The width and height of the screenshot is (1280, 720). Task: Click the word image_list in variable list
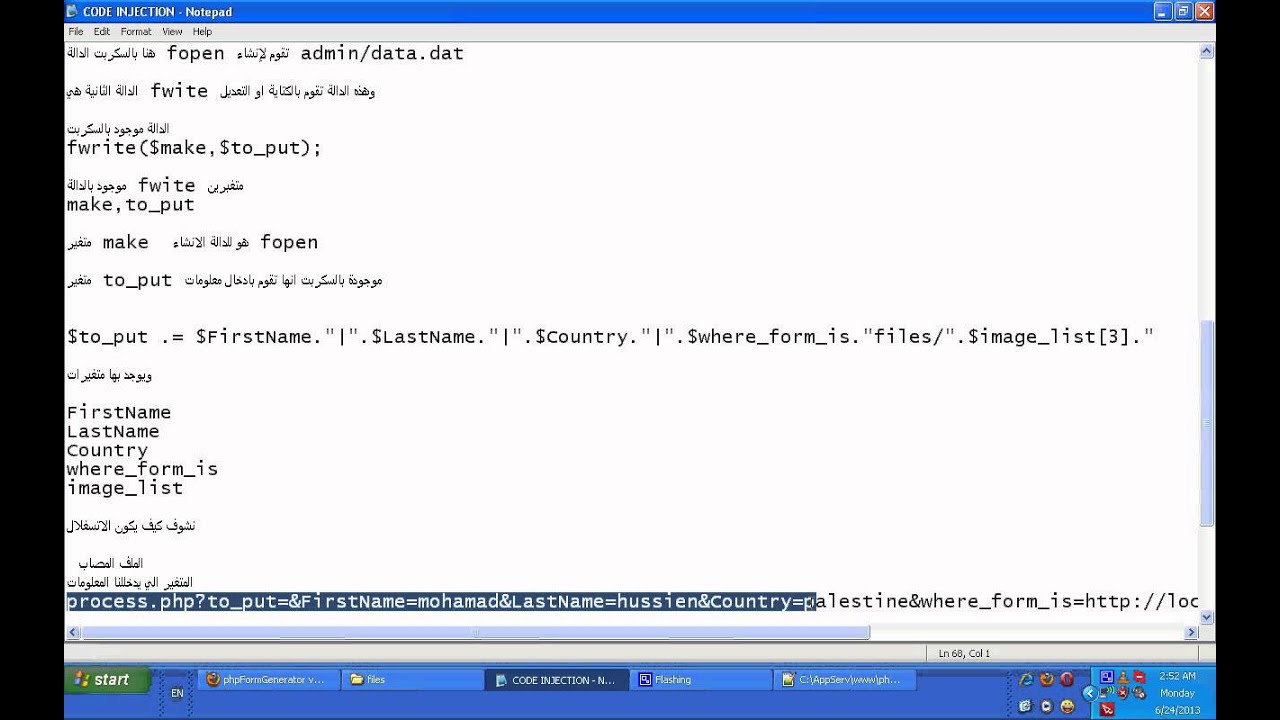(x=125, y=488)
